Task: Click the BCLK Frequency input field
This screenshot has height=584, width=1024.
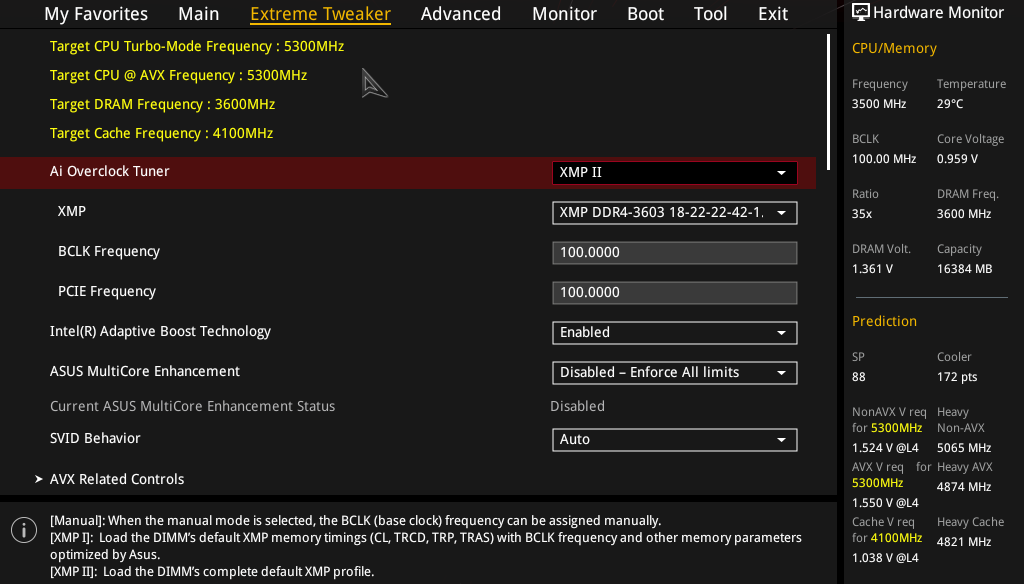Action: coord(675,253)
